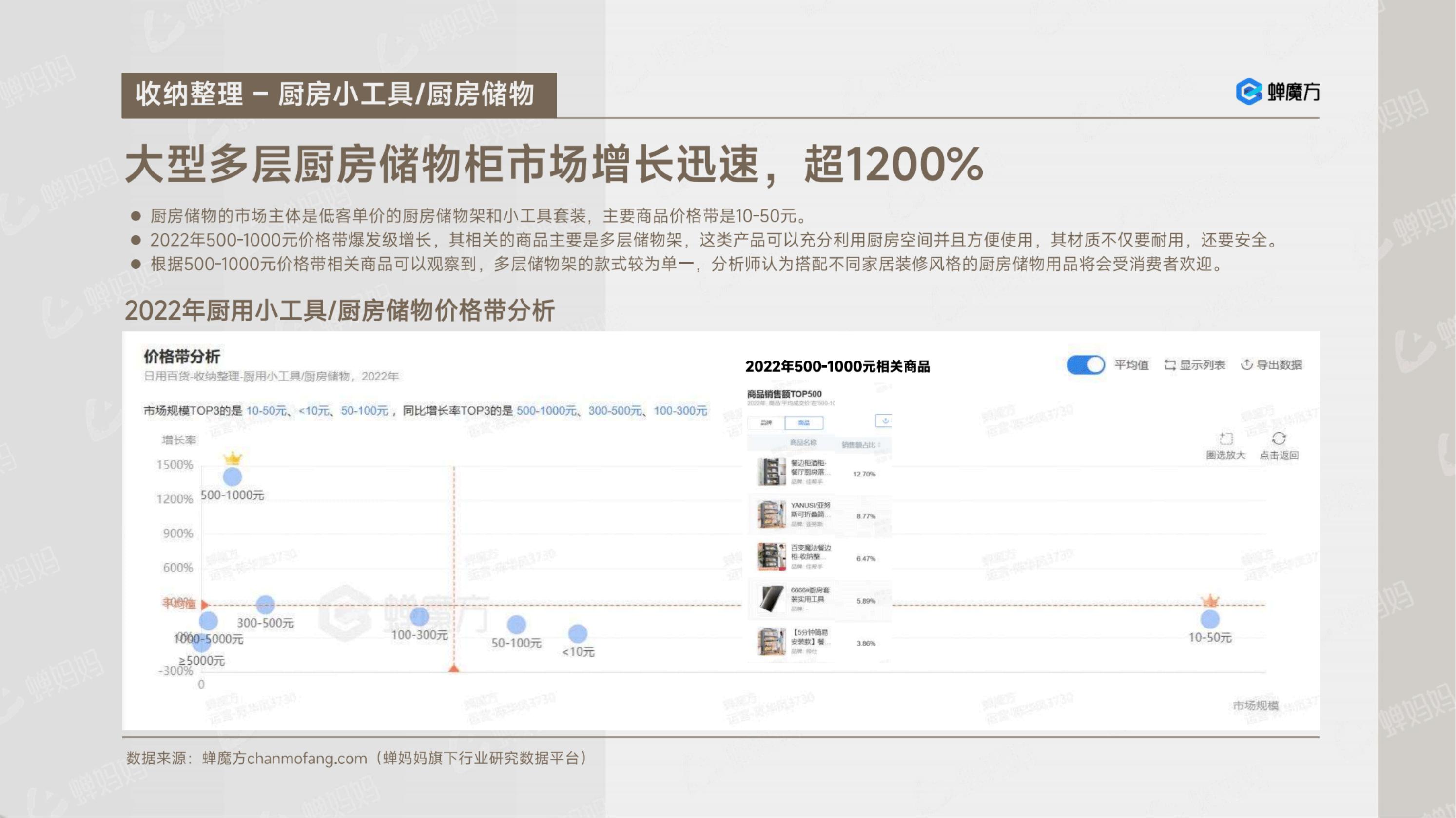Click the 显示列表 show list button
The image size is (1456, 818).
point(1195,365)
